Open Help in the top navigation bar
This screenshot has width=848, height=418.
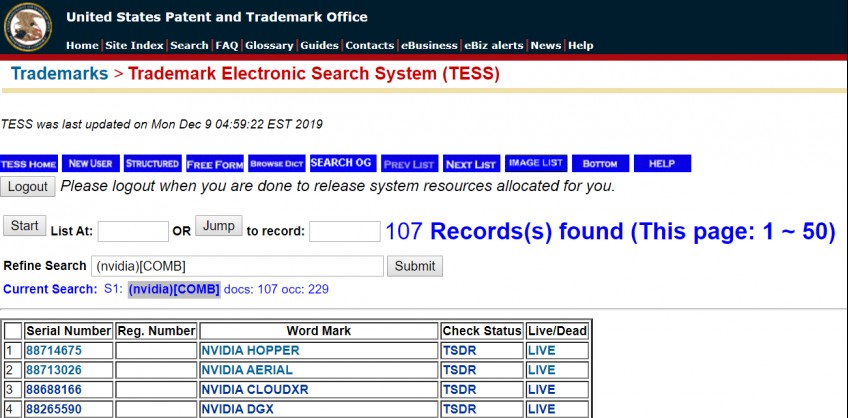coord(580,46)
